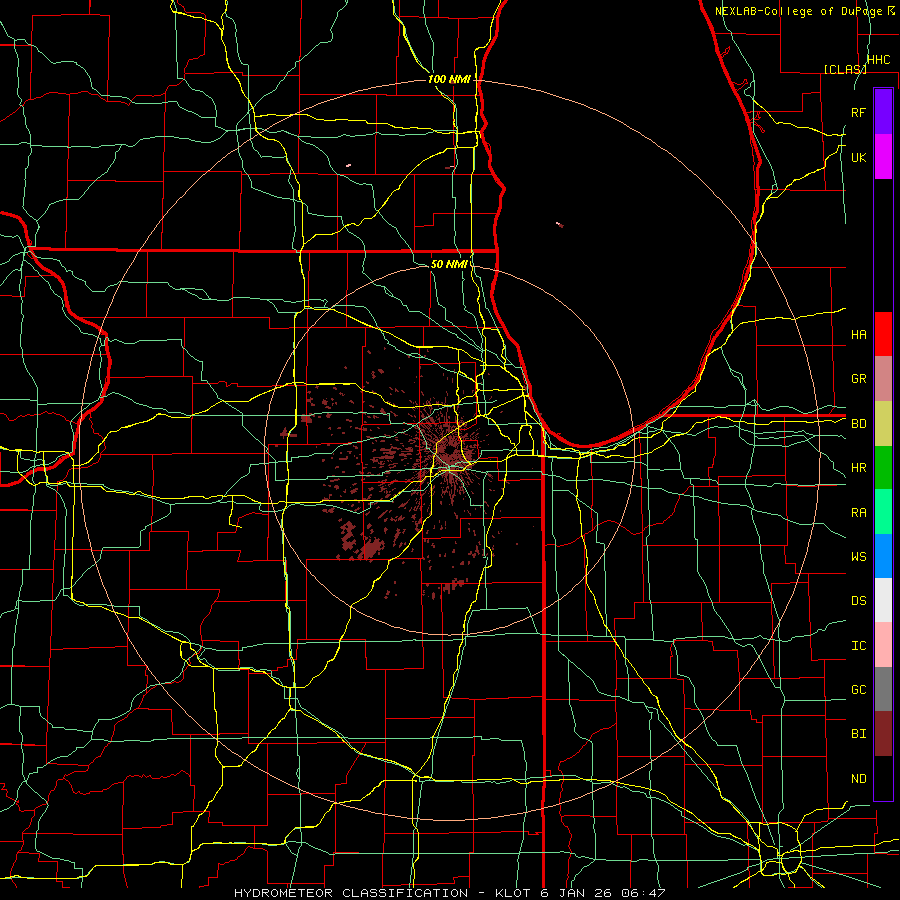Click the 50 NMI range ring label

(449, 264)
